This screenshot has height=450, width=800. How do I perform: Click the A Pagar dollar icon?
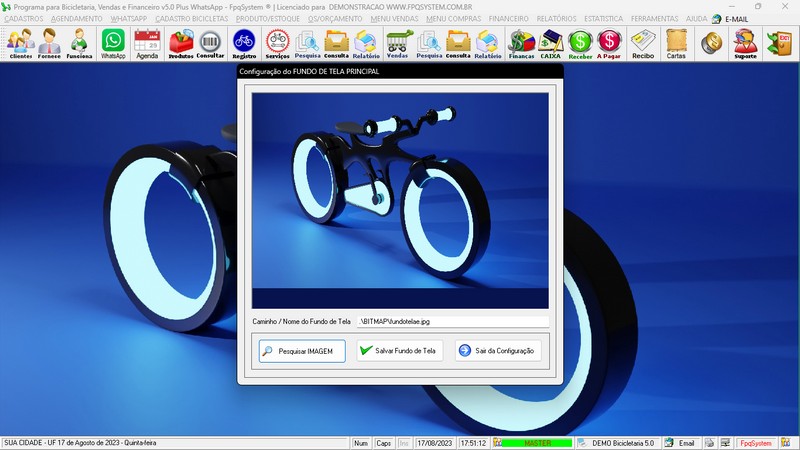(609, 44)
